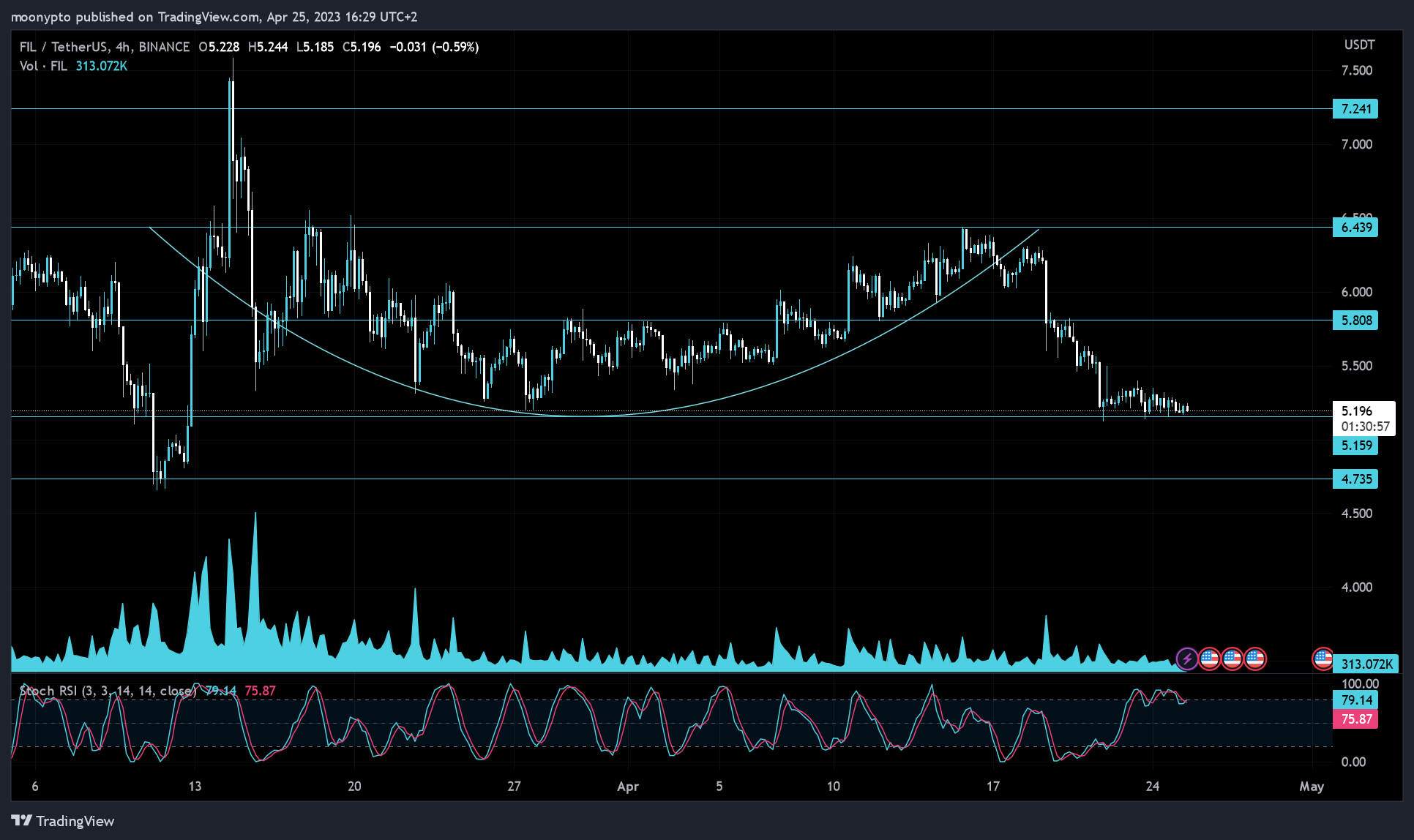The image size is (1414, 840).
Task: Select the 5.159 support price label
Action: tap(1355, 446)
